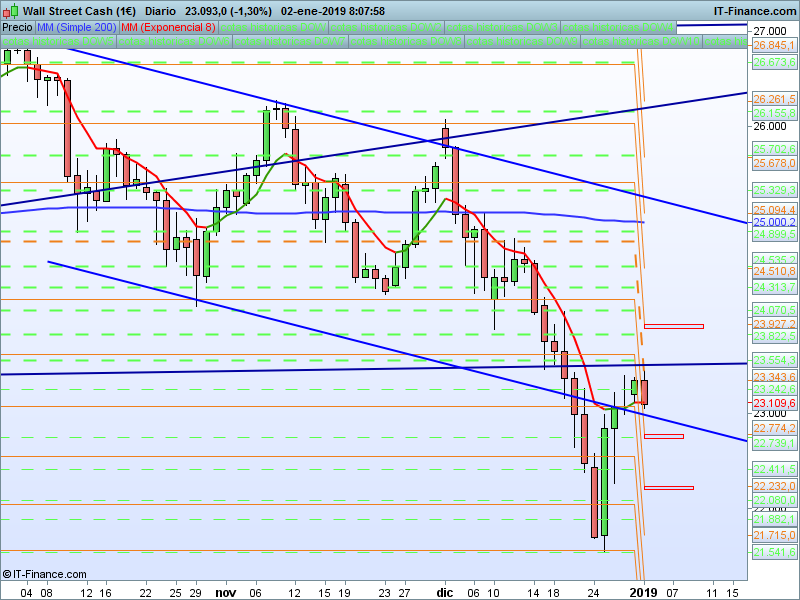Click the 23.554,3 green price label

774,360
